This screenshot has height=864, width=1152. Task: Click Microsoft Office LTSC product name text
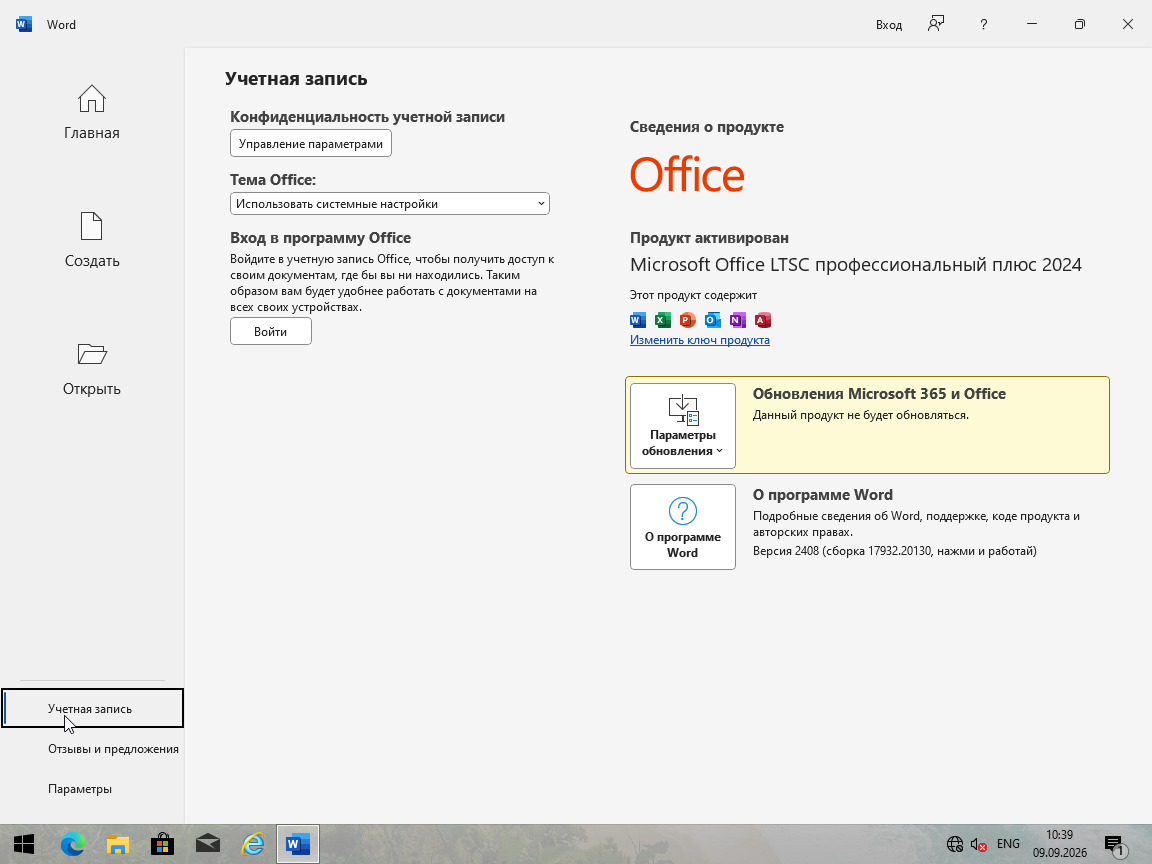[x=855, y=264]
